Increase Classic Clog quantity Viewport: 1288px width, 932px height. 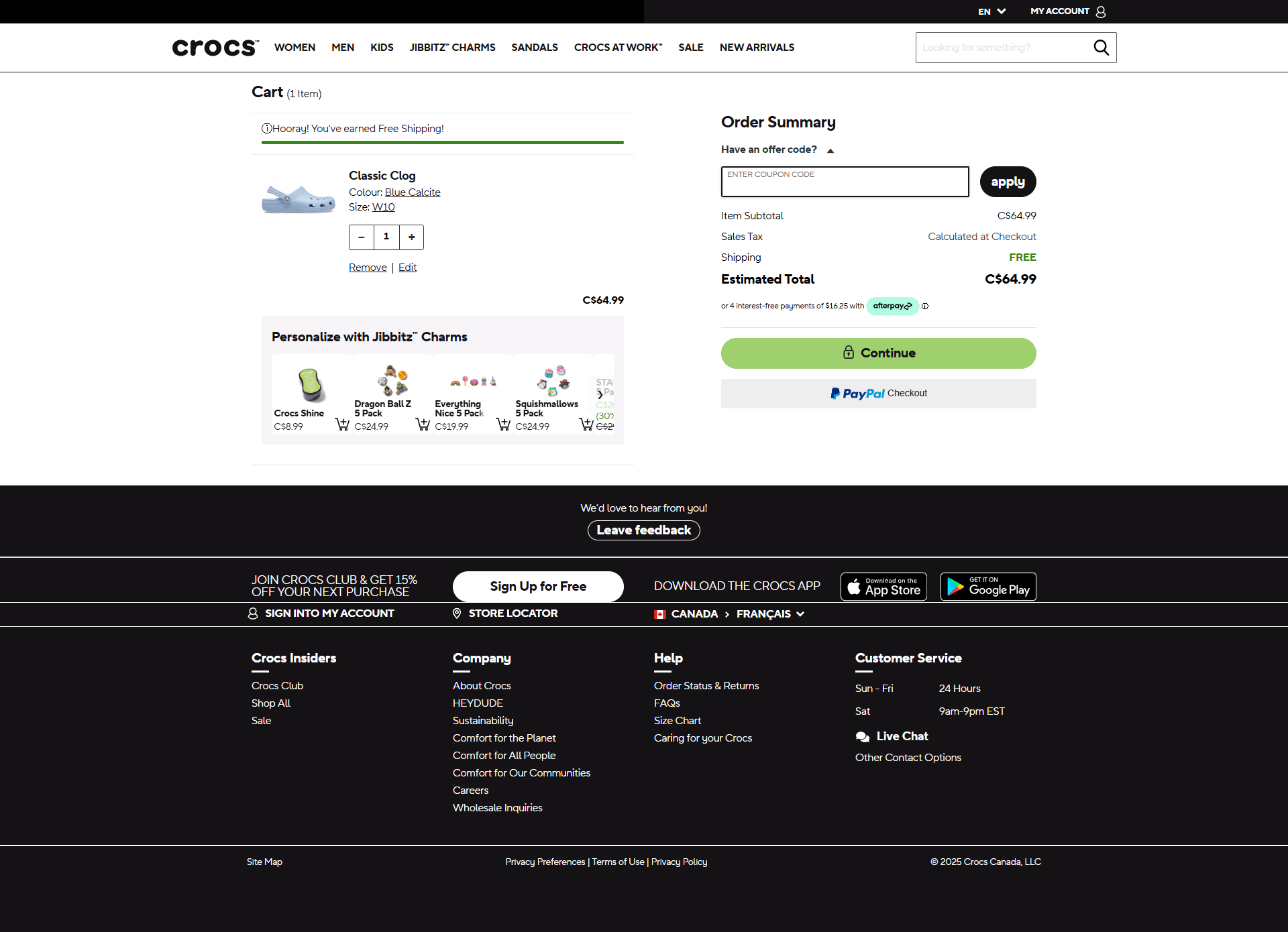pos(412,237)
